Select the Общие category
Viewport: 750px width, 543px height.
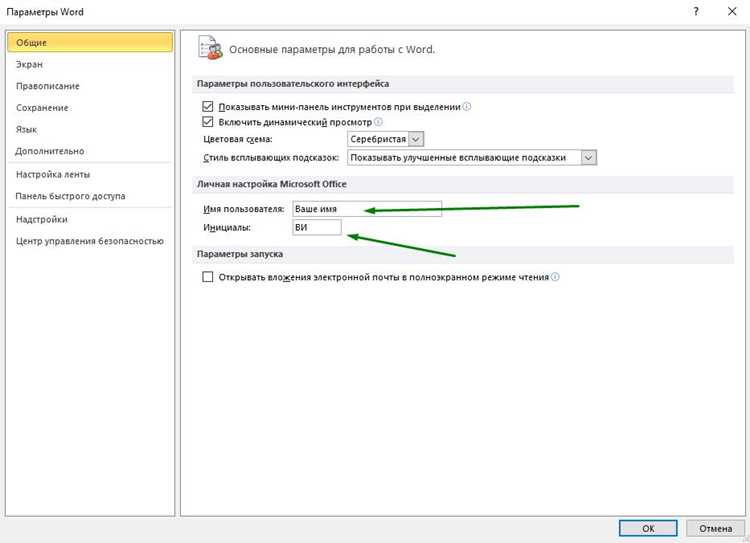coord(90,42)
